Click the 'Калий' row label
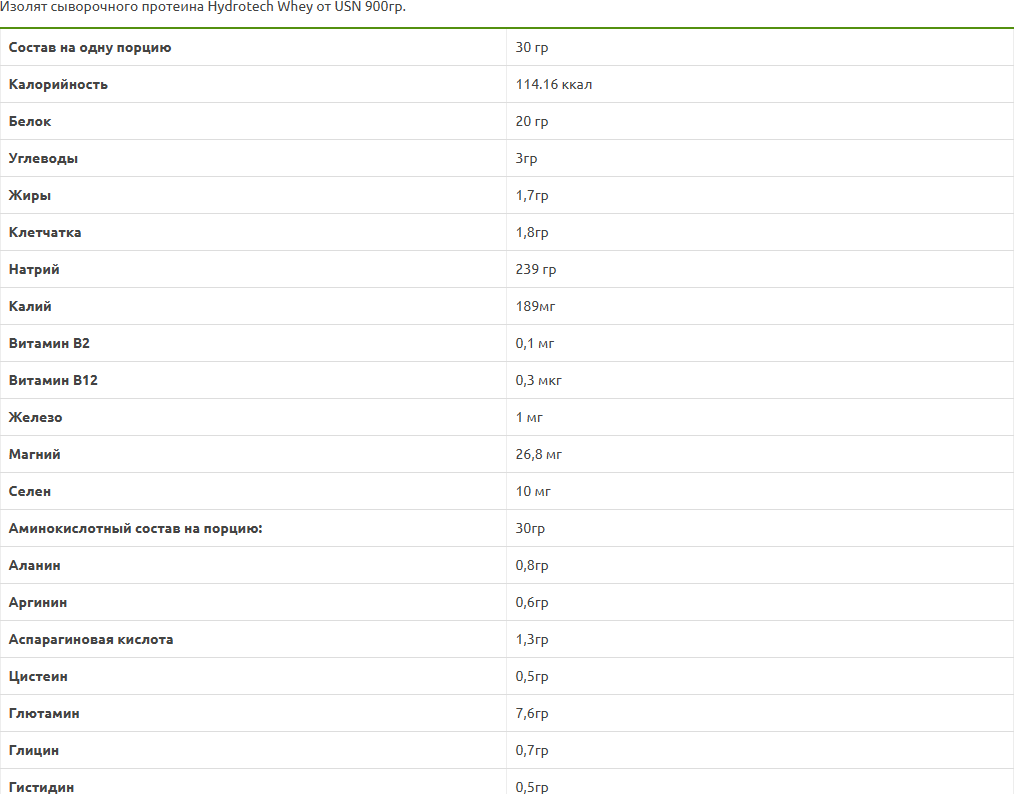The height and width of the screenshot is (794, 1014). [30, 306]
